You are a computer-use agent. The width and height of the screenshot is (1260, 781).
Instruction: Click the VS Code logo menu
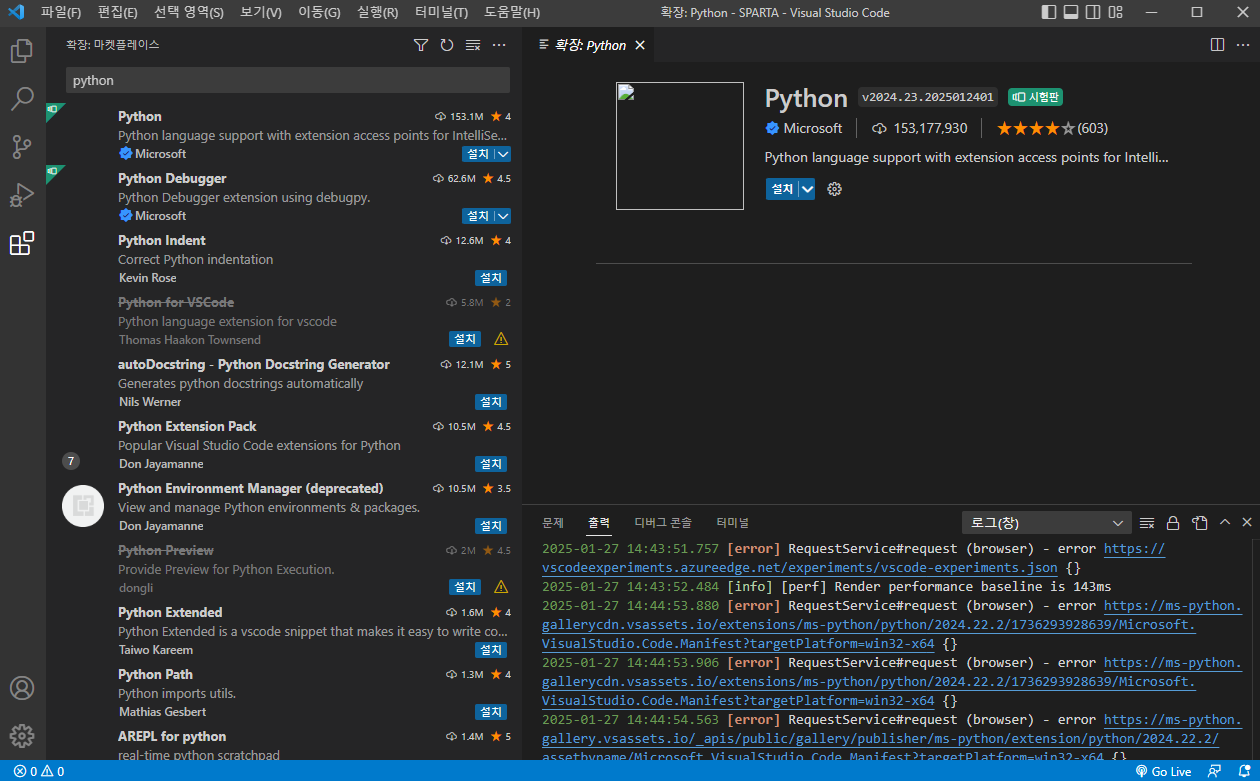tap(16, 12)
